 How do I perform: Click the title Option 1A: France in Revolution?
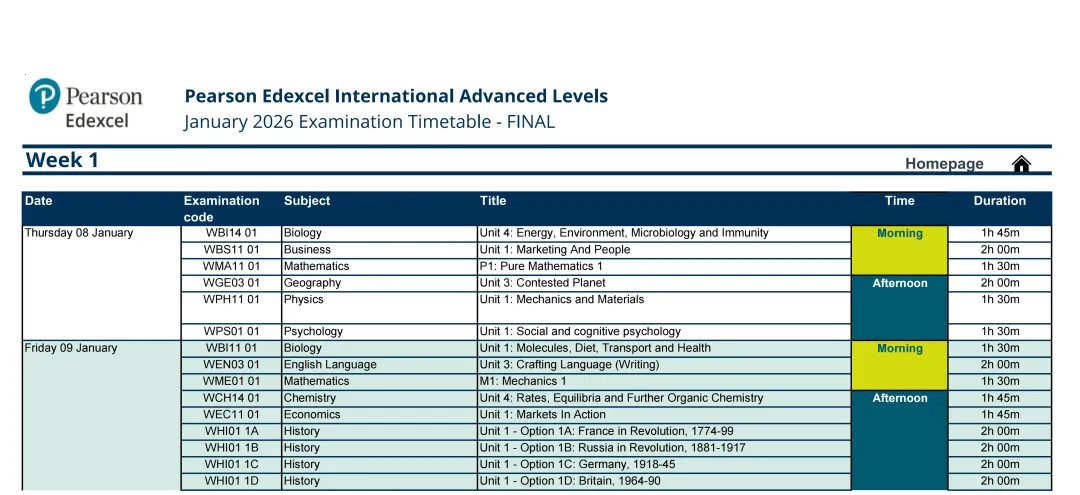(606, 432)
